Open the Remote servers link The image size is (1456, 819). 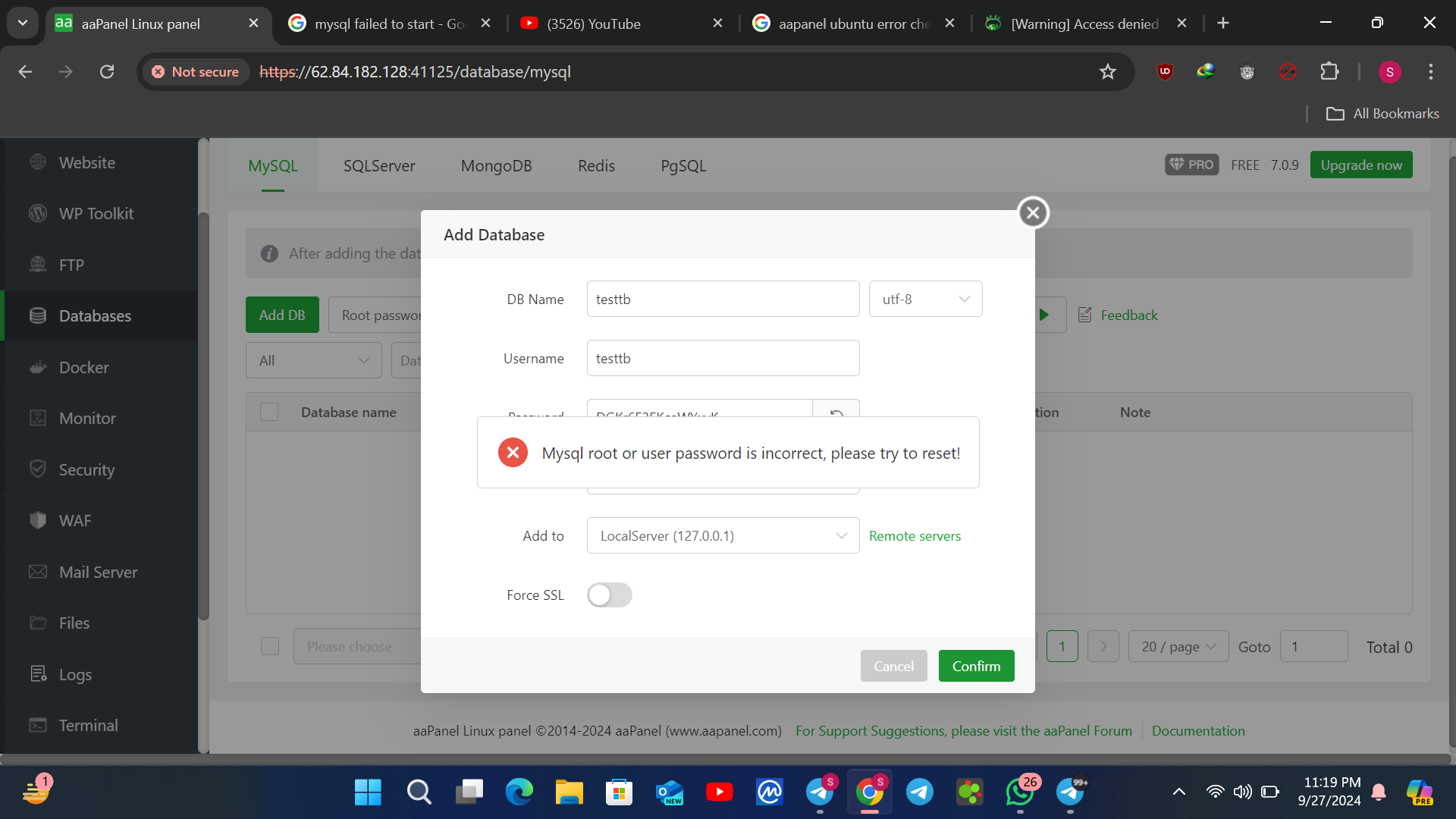tap(915, 536)
